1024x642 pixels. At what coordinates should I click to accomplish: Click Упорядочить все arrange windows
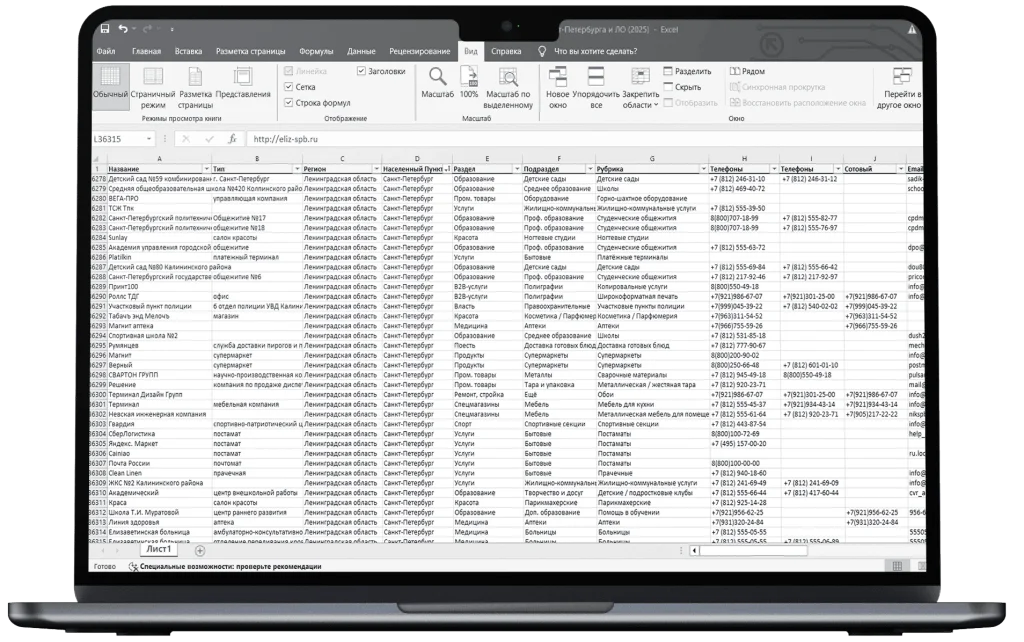(596, 87)
